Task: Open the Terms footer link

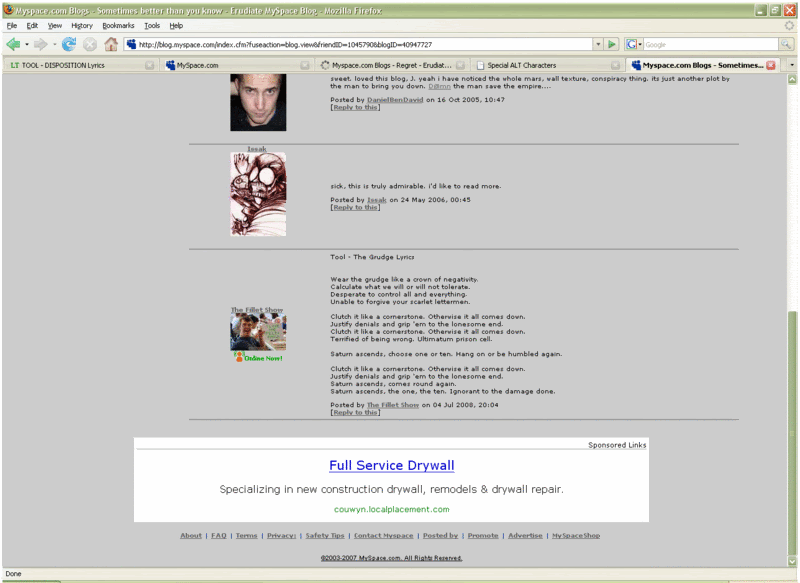Action: coord(246,536)
